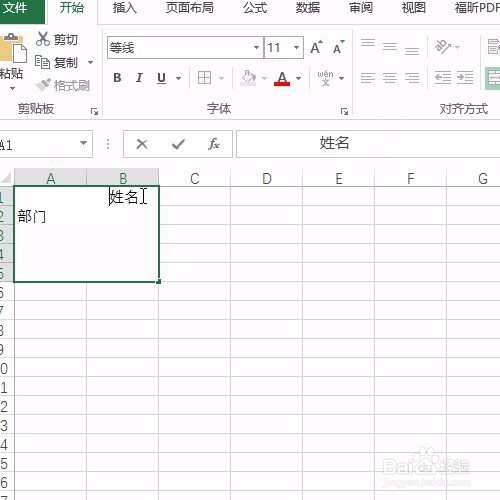Toggle Bold formatting

(117, 78)
